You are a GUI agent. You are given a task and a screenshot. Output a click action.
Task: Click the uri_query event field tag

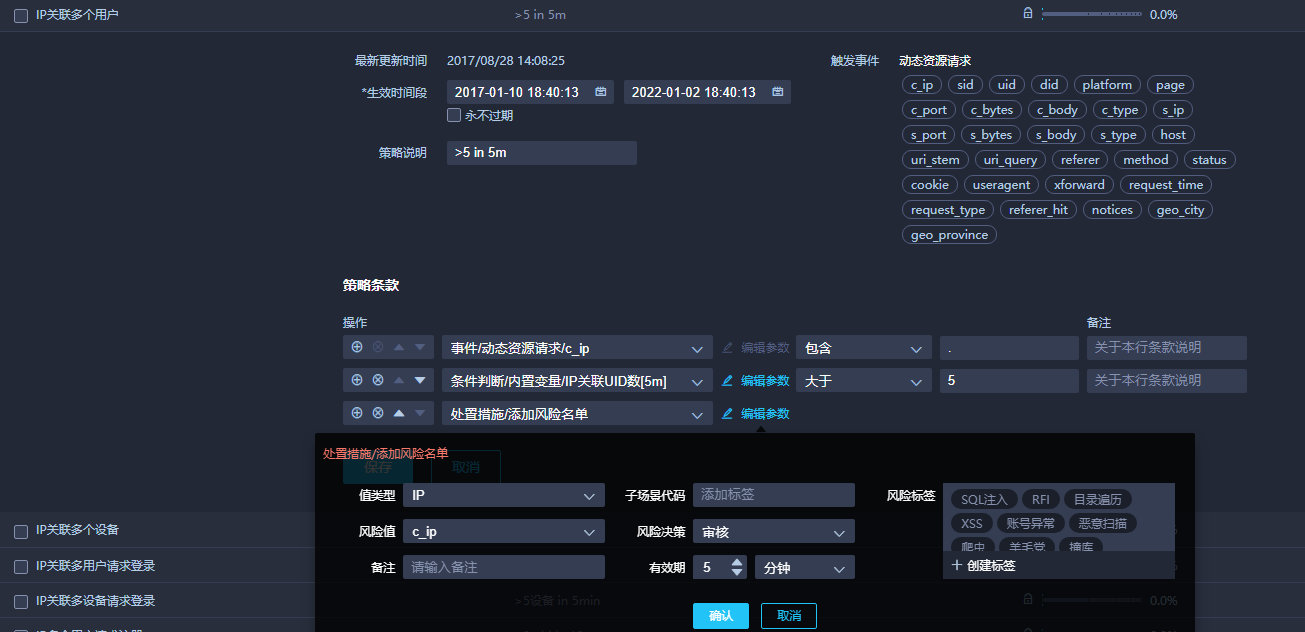[1010, 160]
